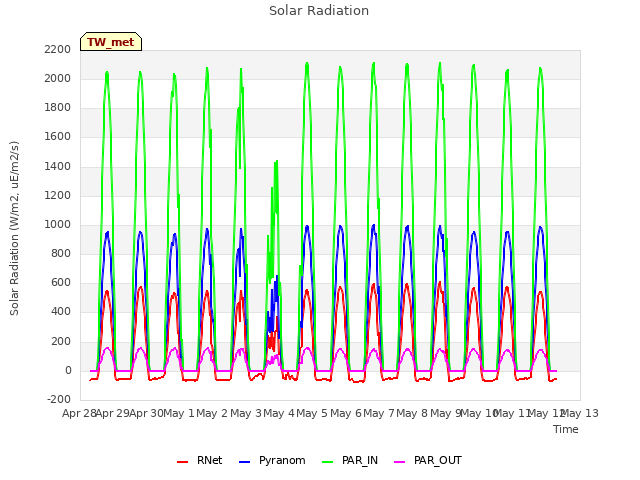The width and height of the screenshot is (640, 480).
Task: Click the May 4 x-axis tick label
Action: [279, 413]
